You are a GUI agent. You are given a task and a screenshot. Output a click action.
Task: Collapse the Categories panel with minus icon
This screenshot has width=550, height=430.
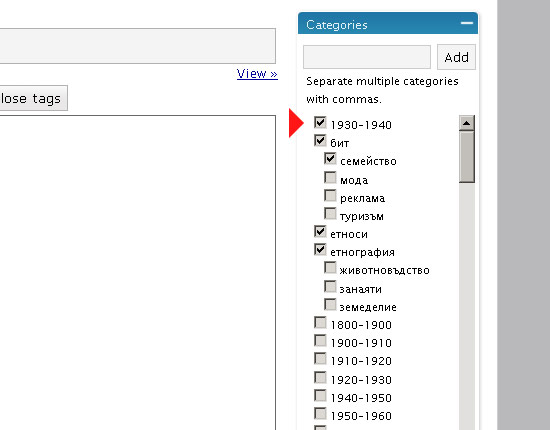467,23
